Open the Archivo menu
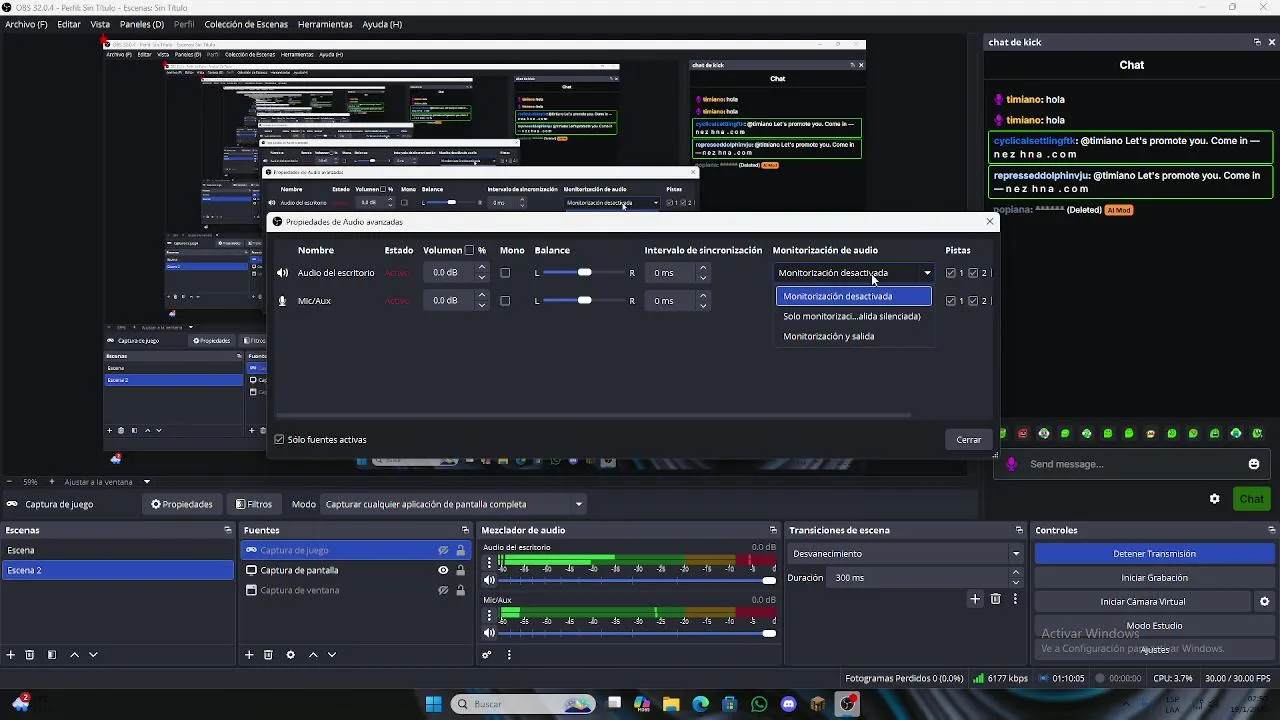Screen dimensions: 1280x720 [x=26, y=24]
